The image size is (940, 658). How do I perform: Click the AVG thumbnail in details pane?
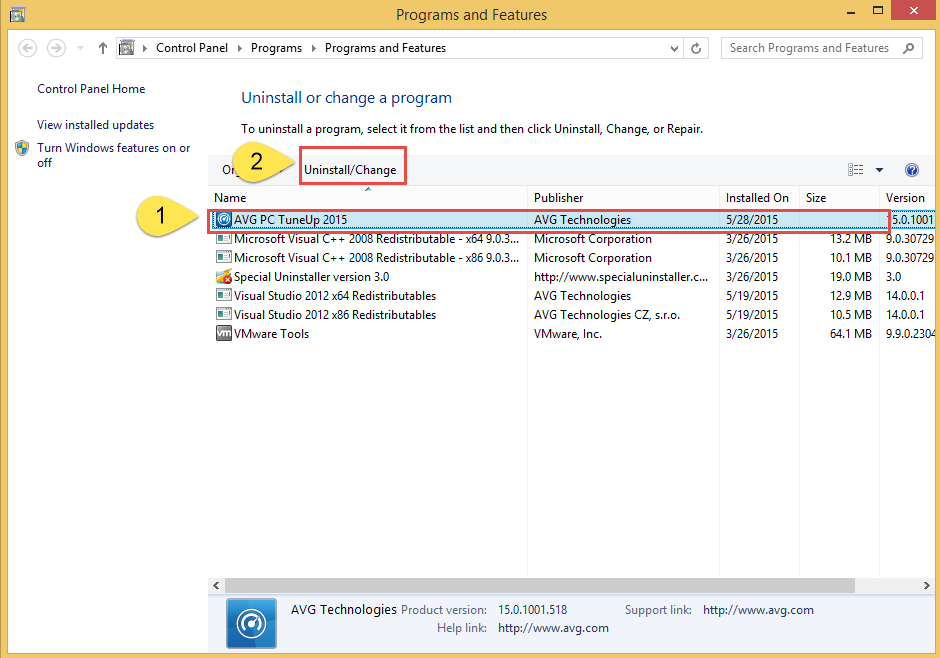tap(251, 623)
